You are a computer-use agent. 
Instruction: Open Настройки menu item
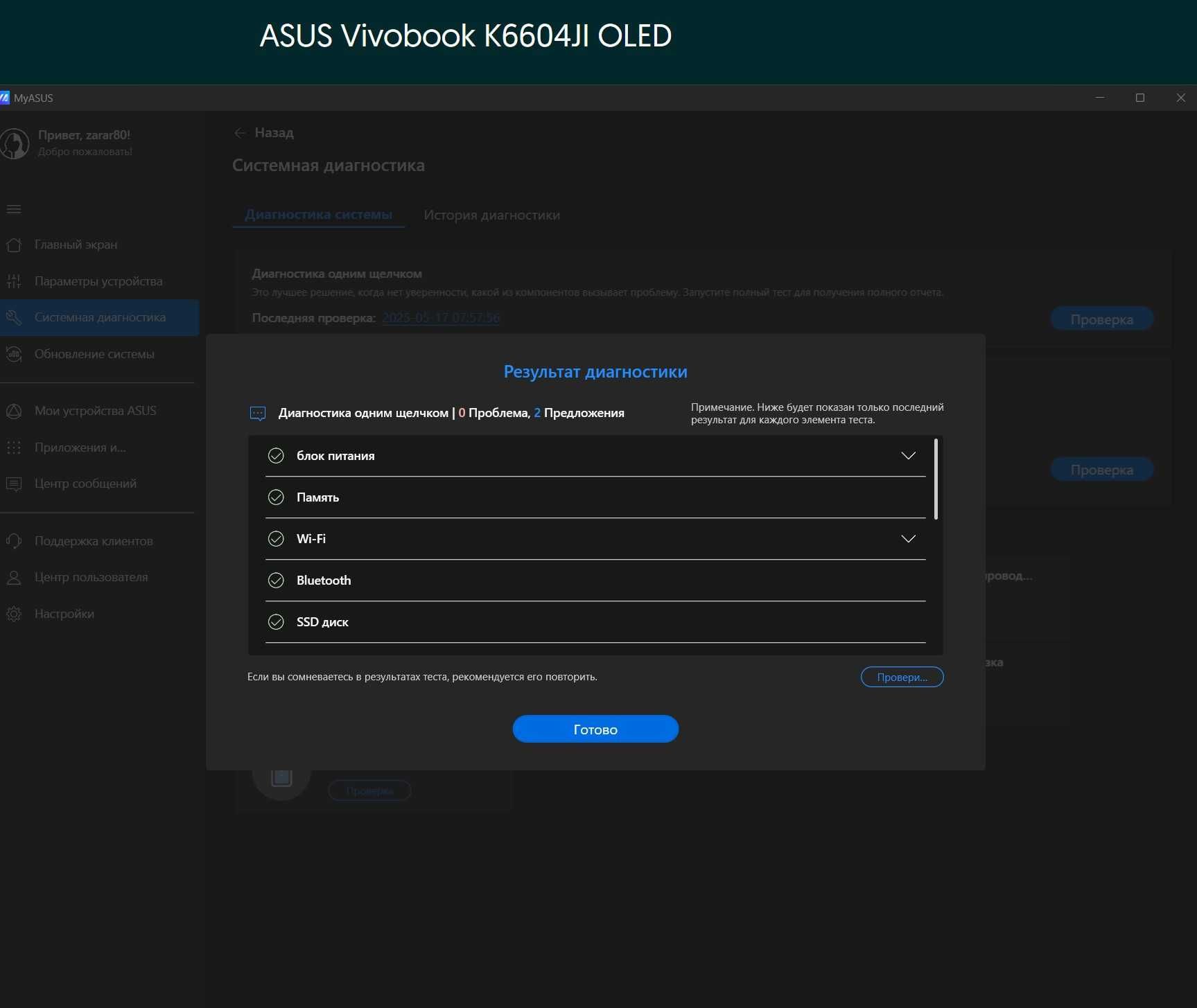coord(99,614)
